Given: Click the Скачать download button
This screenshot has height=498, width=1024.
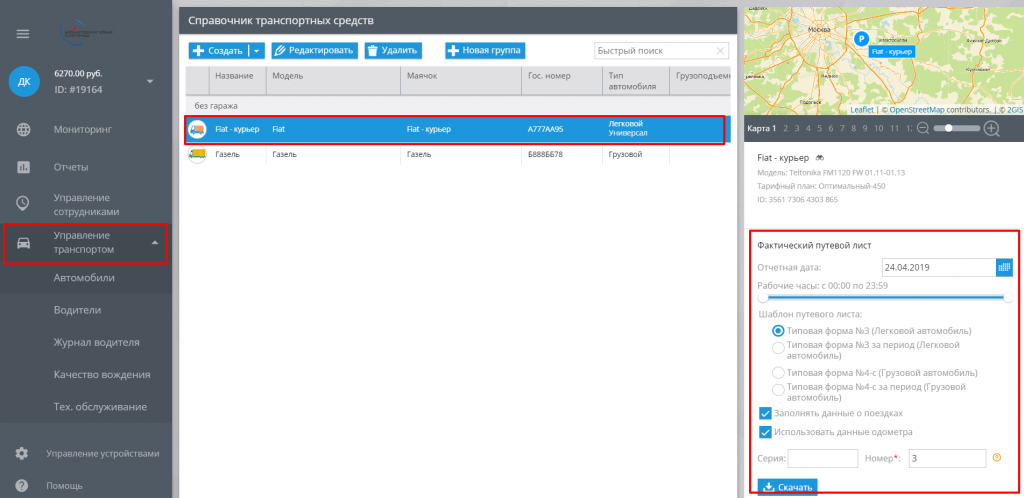Looking at the screenshot, I should (x=786, y=487).
